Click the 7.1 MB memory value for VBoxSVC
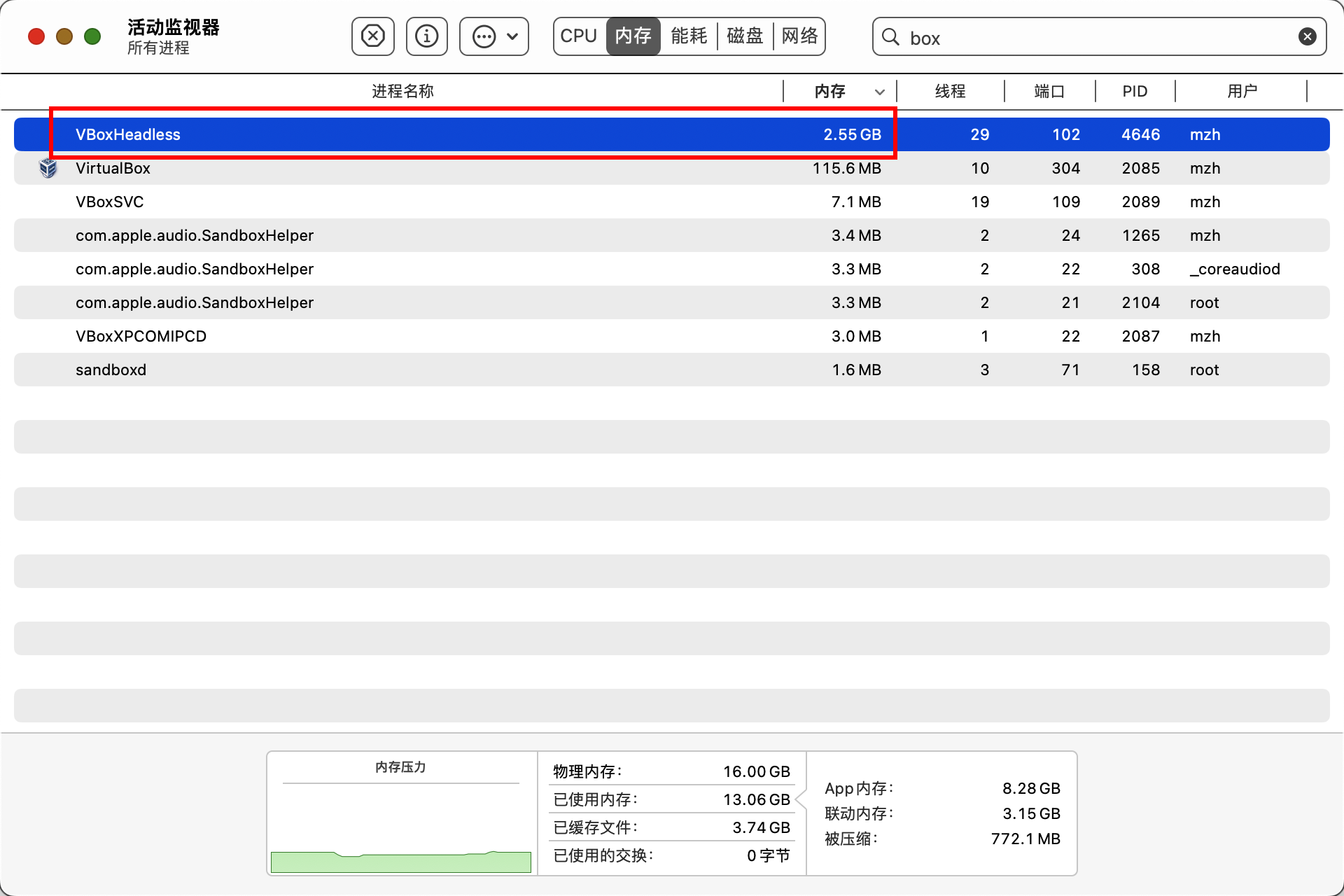 (856, 202)
